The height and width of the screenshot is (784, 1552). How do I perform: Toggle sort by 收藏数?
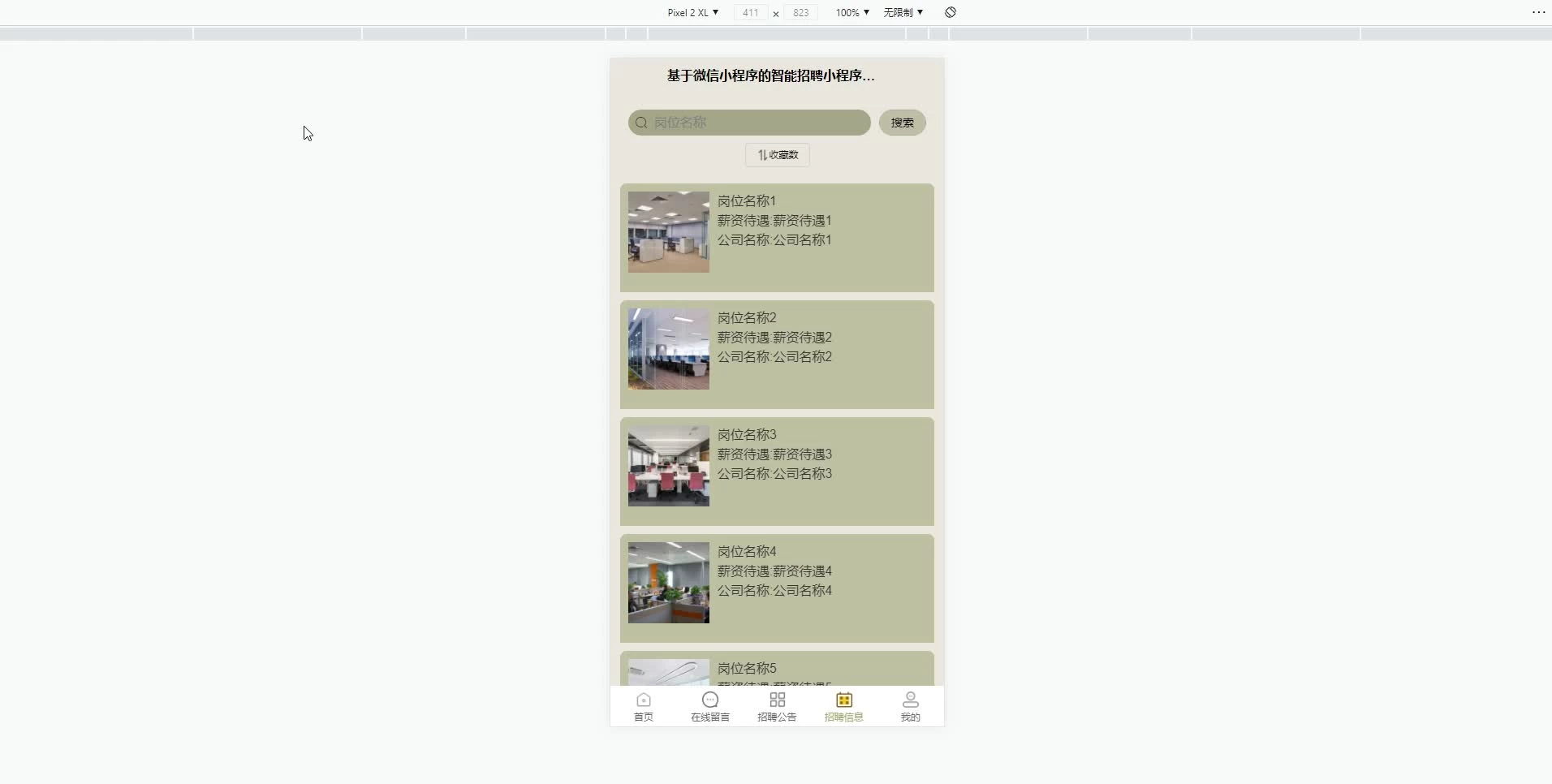pos(778,155)
